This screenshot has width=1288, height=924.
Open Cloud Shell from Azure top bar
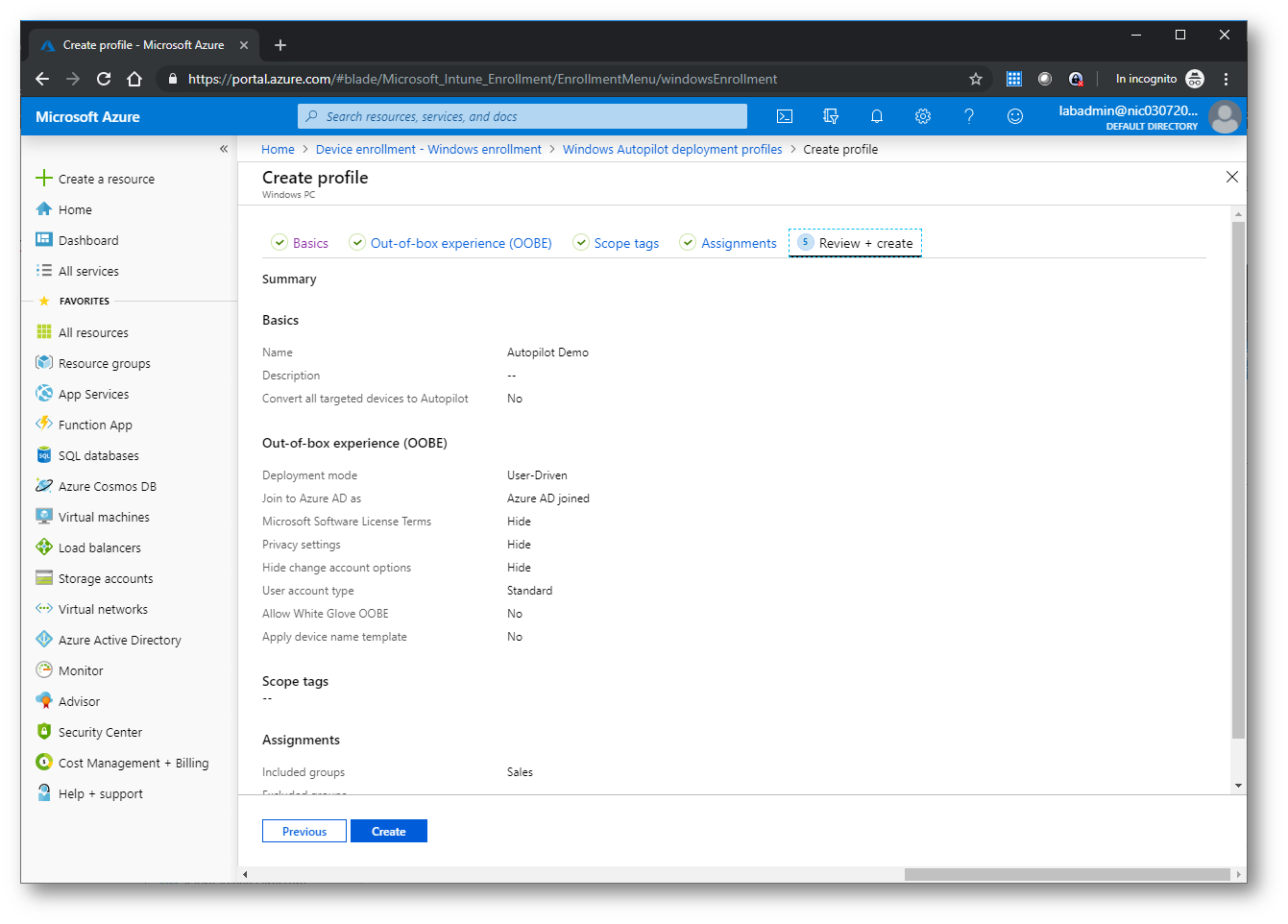[x=785, y=116]
